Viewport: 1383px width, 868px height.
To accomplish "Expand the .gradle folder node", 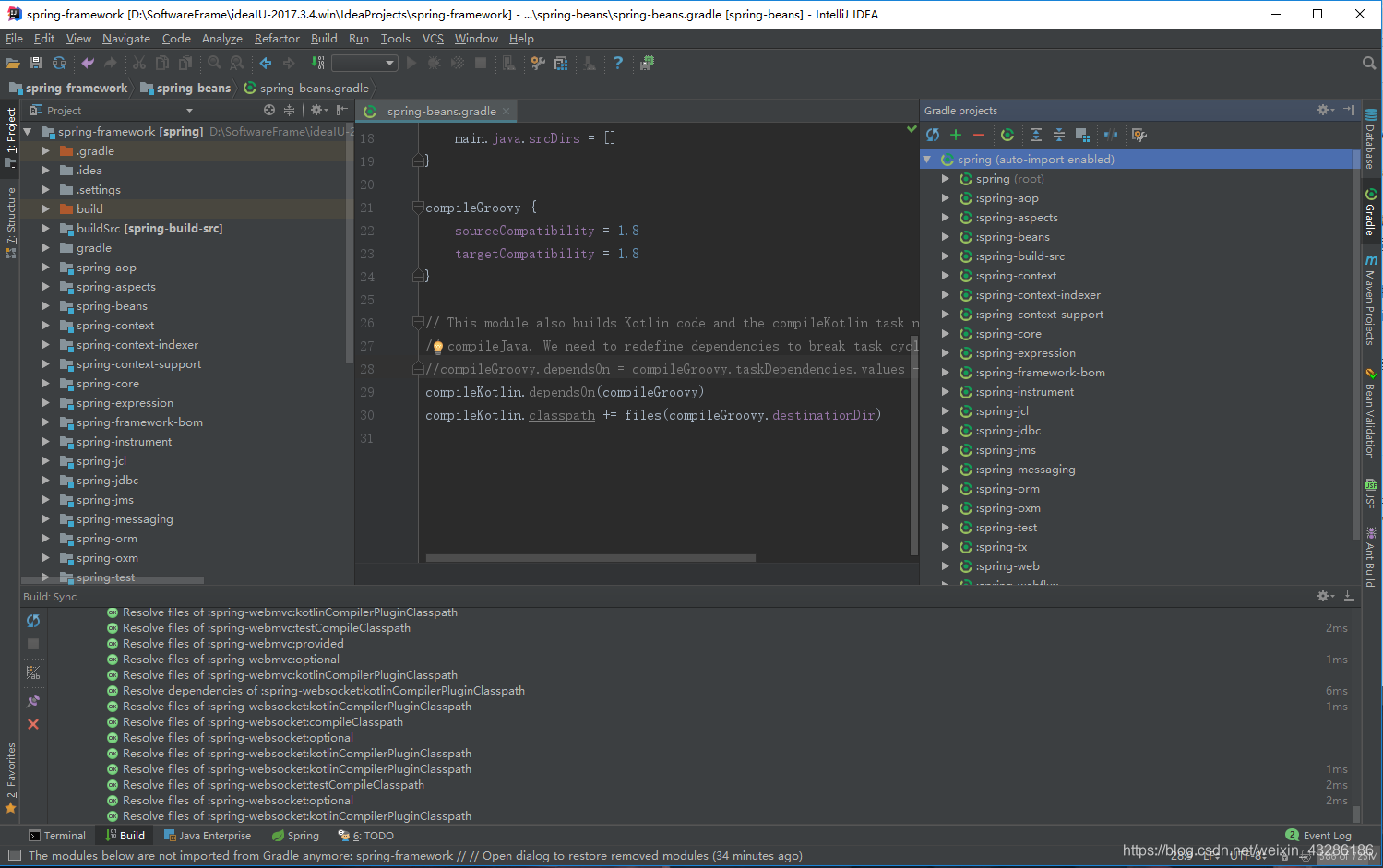I will tap(45, 150).
